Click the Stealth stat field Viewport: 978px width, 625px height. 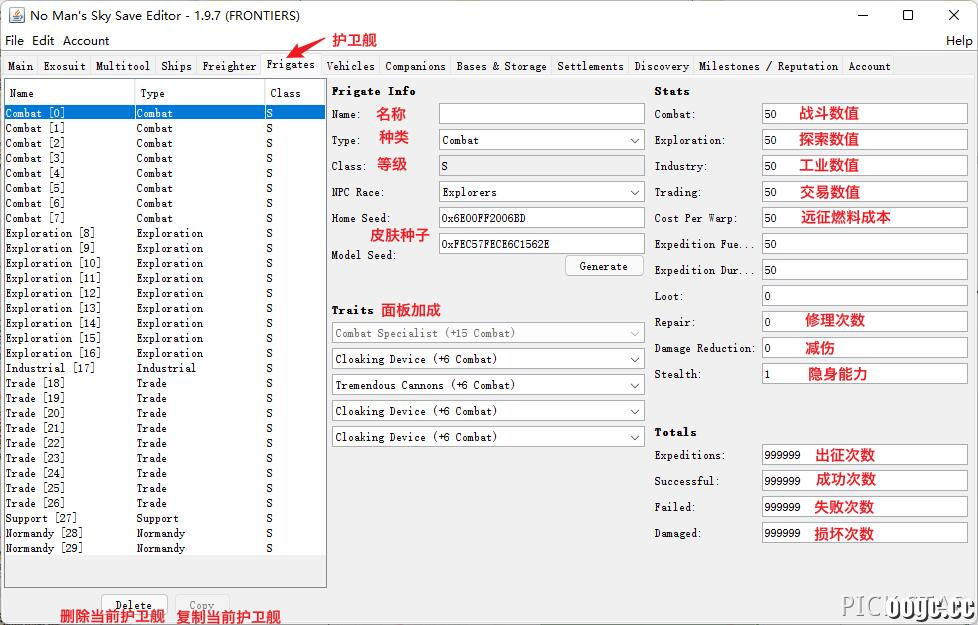pyautogui.click(x=864, y=374)
